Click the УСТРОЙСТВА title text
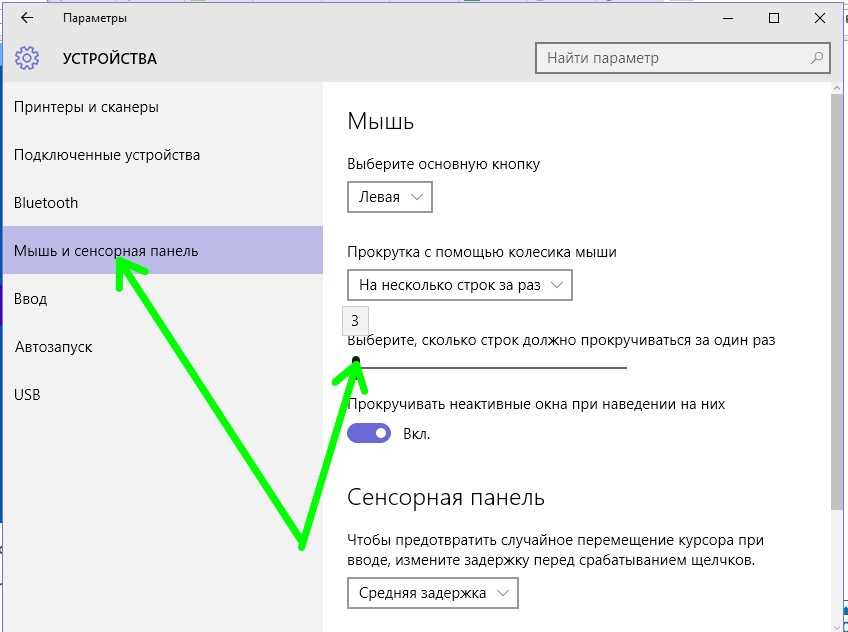This screenshot has width=848, height=632. [x=110, y=58]
